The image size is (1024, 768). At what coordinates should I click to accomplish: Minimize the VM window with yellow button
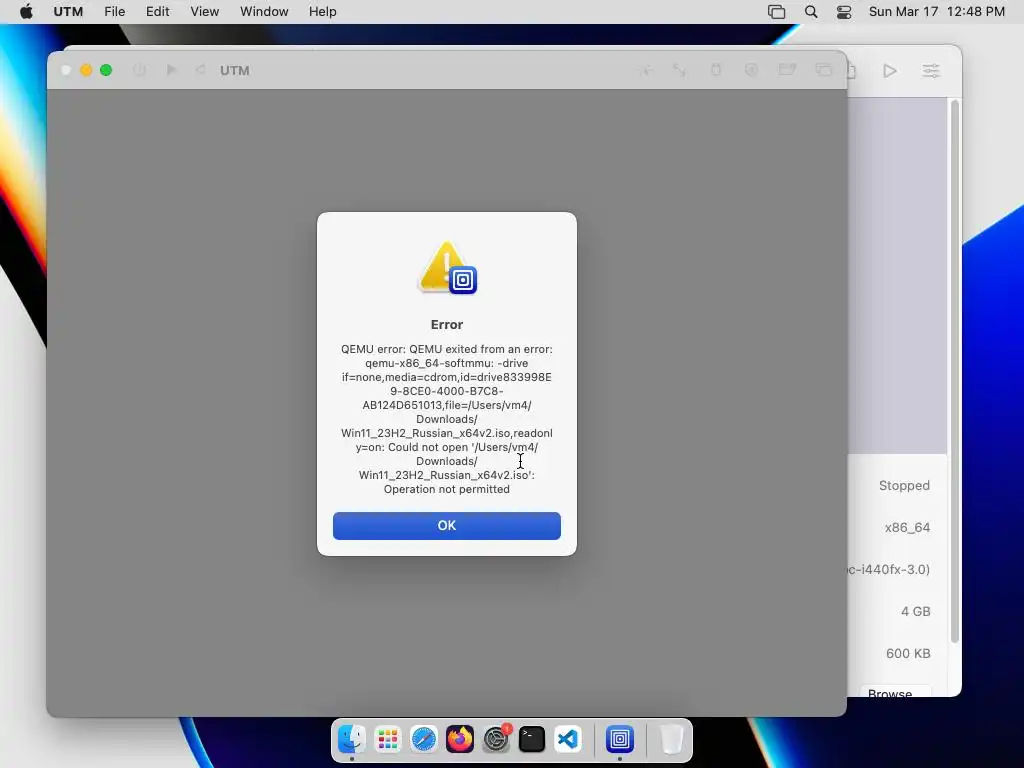pyautogui.click(x=86, y=70)
